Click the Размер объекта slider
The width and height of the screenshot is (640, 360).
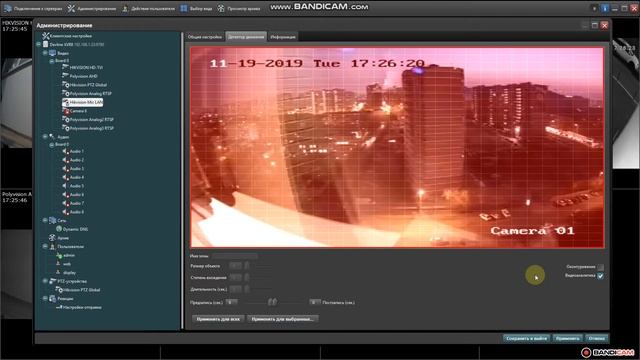(x=259, y=266)
